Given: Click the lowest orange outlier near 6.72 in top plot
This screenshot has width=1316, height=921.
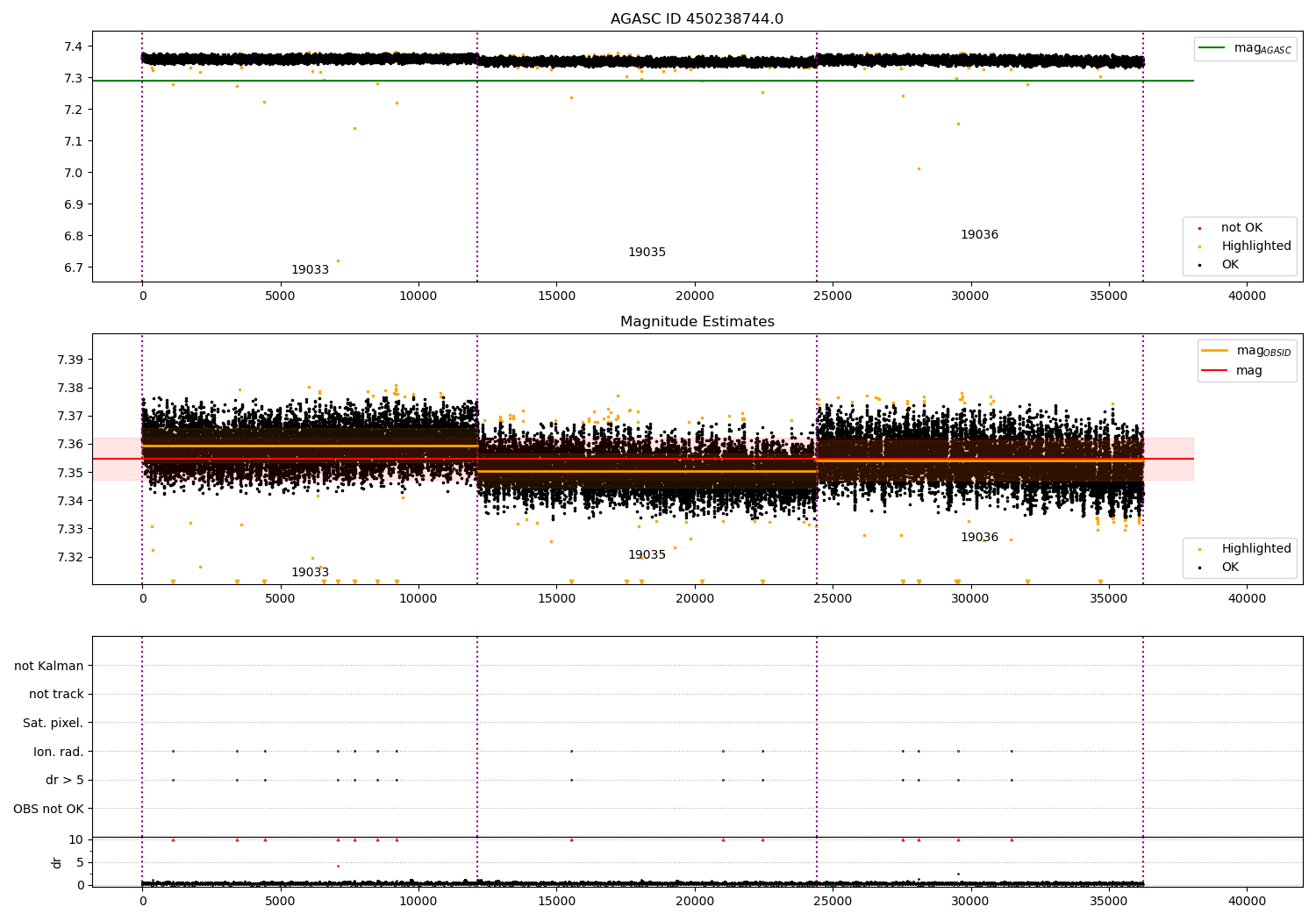Looking at the screenshot, I should (338, 261).
